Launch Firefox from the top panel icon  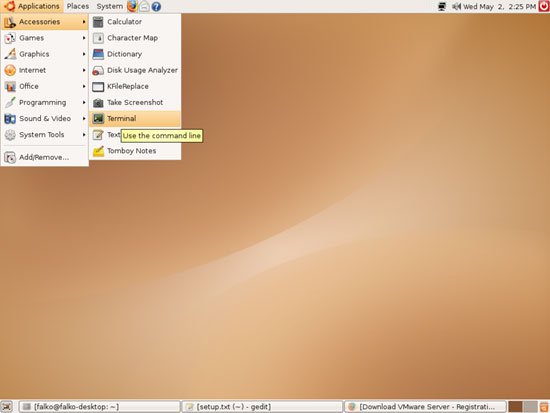pyautogui.click(x=132, y=6)
